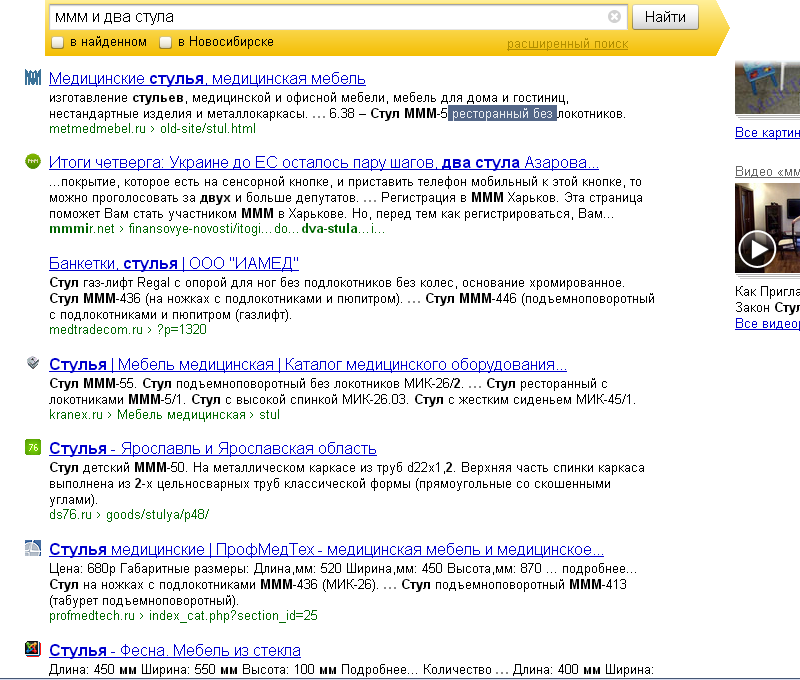Image resolution: width=800 pixels, height=680 pixels.
Task: Click favicon next to Медицинские стулья result
Action: pyautogui.click(x=33, y=78)
